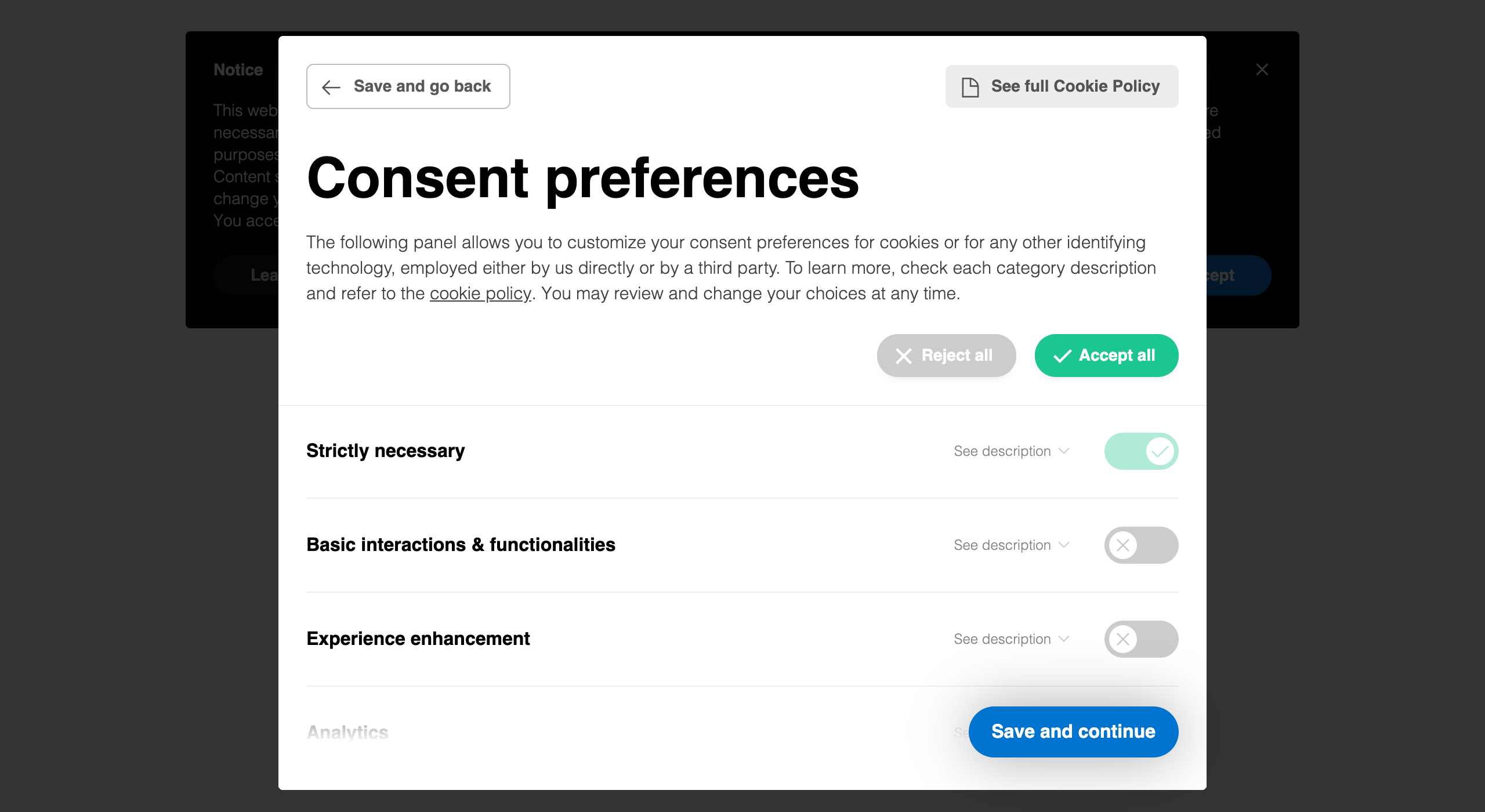Click the Basic interactions & functionalities title
1485x812 pixels.
click(x=461, y=545)
